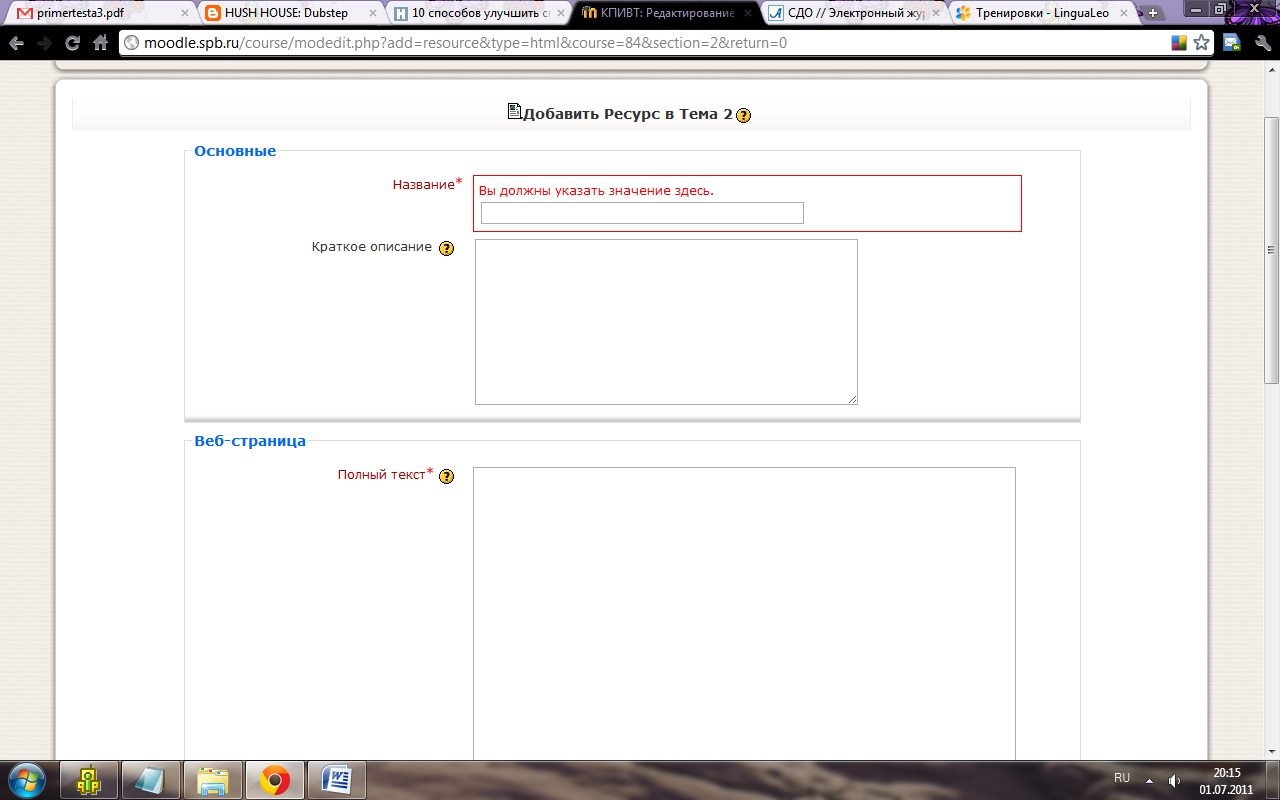
Task: Click the Добавить Ресурс в Тема 2 heading
Action: coord(627,114)
